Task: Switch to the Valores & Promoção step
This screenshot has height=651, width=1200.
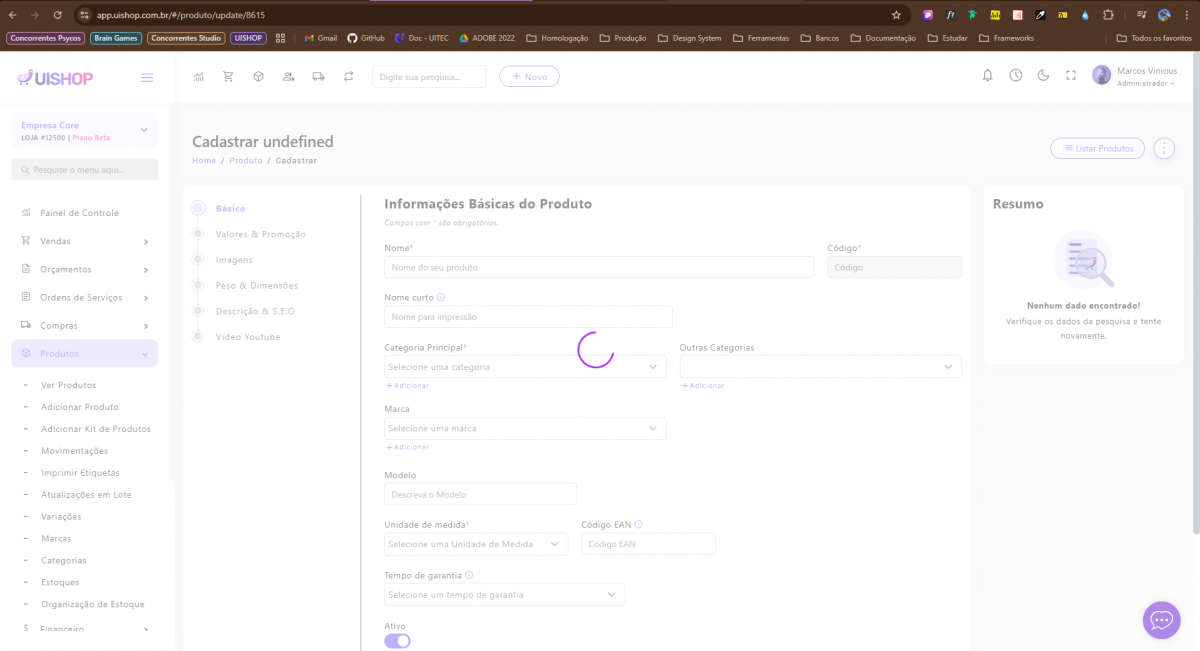Action: tap(260, 234)
